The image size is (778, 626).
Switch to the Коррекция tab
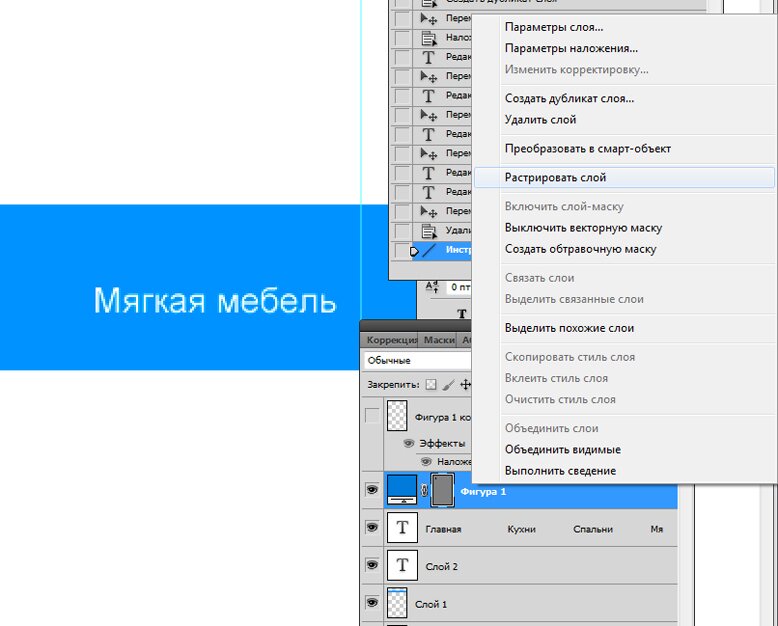[x=391, y=340]
